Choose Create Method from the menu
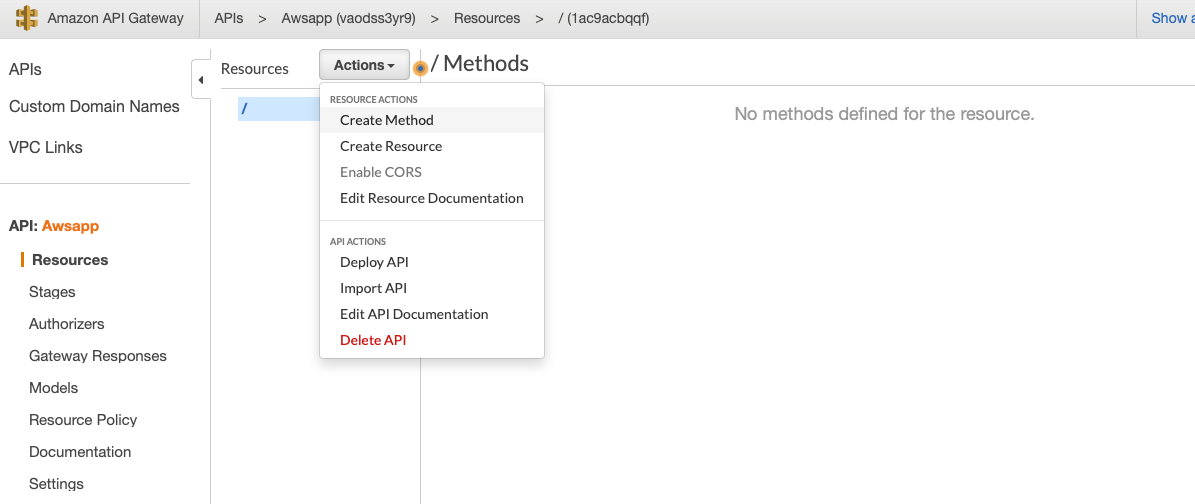 [x=431, y=120]
